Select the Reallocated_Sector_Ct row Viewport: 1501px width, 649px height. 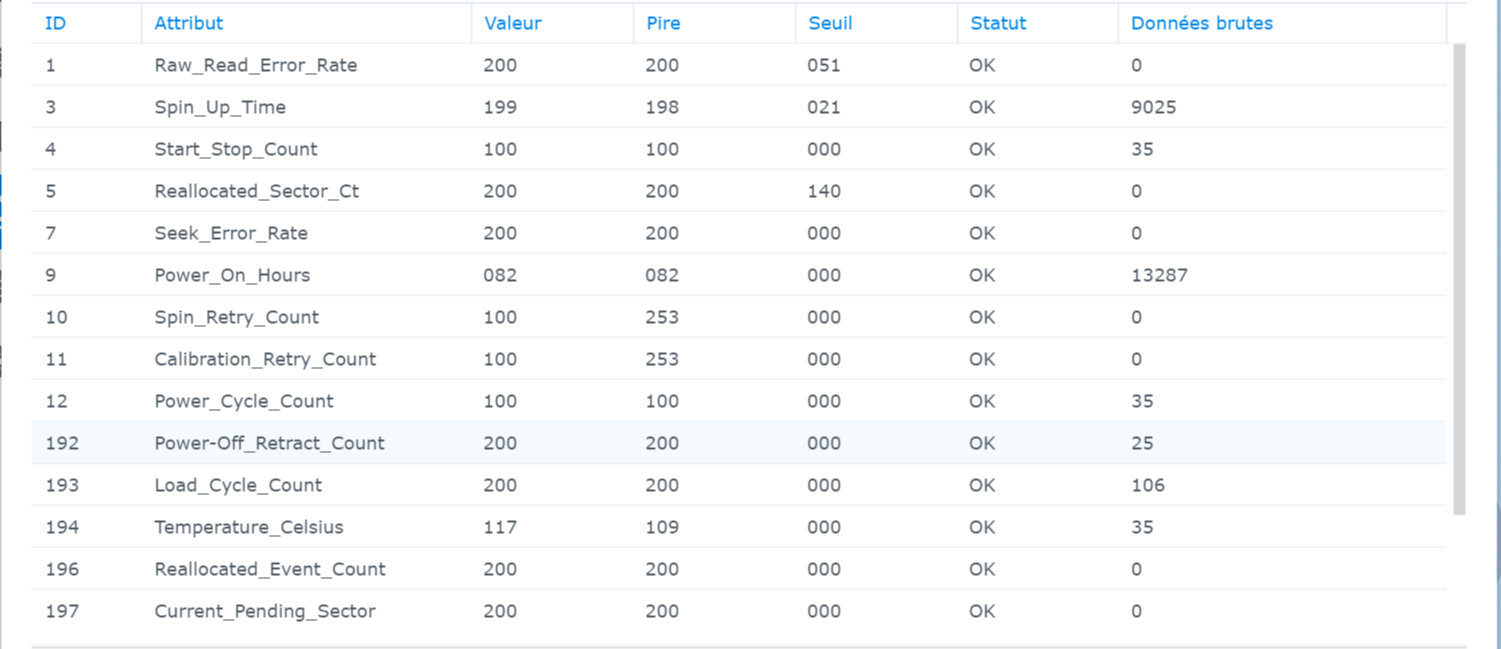pyautogui.click(x=257, y=191)
